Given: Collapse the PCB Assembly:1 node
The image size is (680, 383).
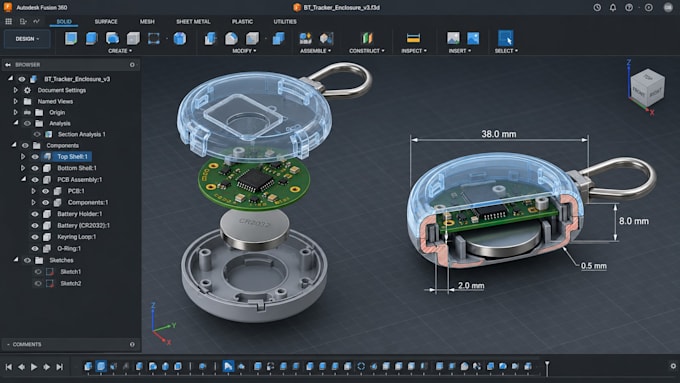Looking at the screenshot, I should pyautogui.click(x=23, y=179).
